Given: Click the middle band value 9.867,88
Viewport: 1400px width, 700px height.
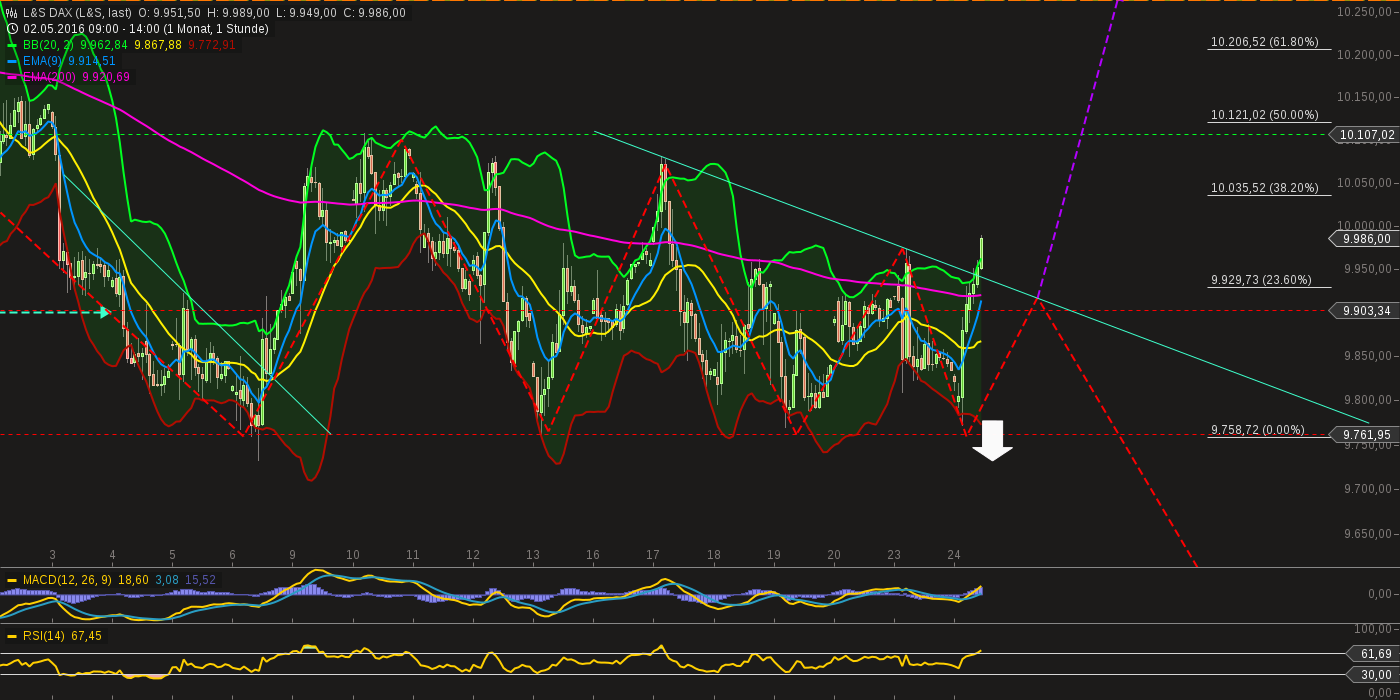Looking at the screenshot, I should [x=158, y=45].
